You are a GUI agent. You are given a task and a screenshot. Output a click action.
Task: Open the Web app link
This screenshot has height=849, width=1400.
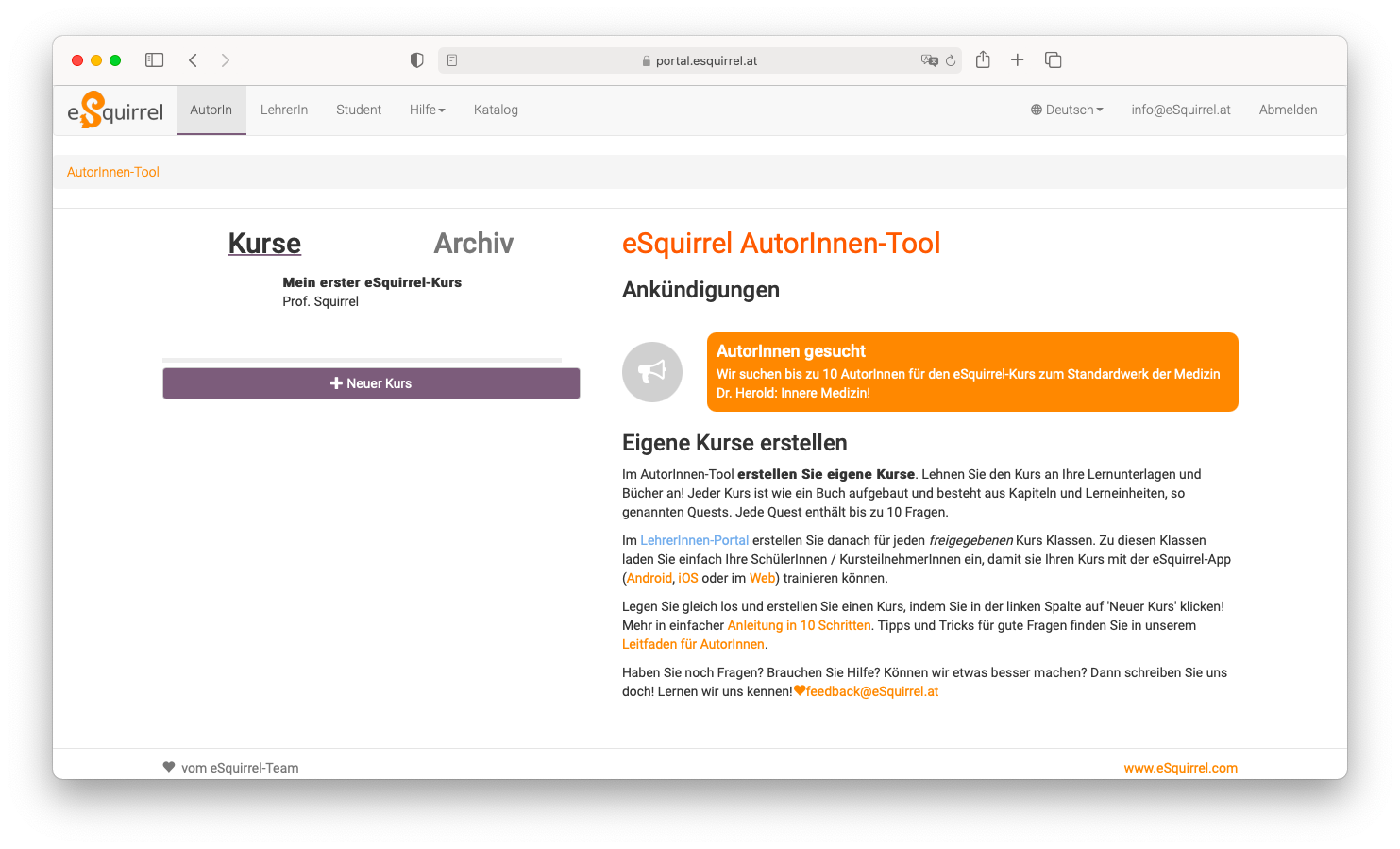pos(762,578)
